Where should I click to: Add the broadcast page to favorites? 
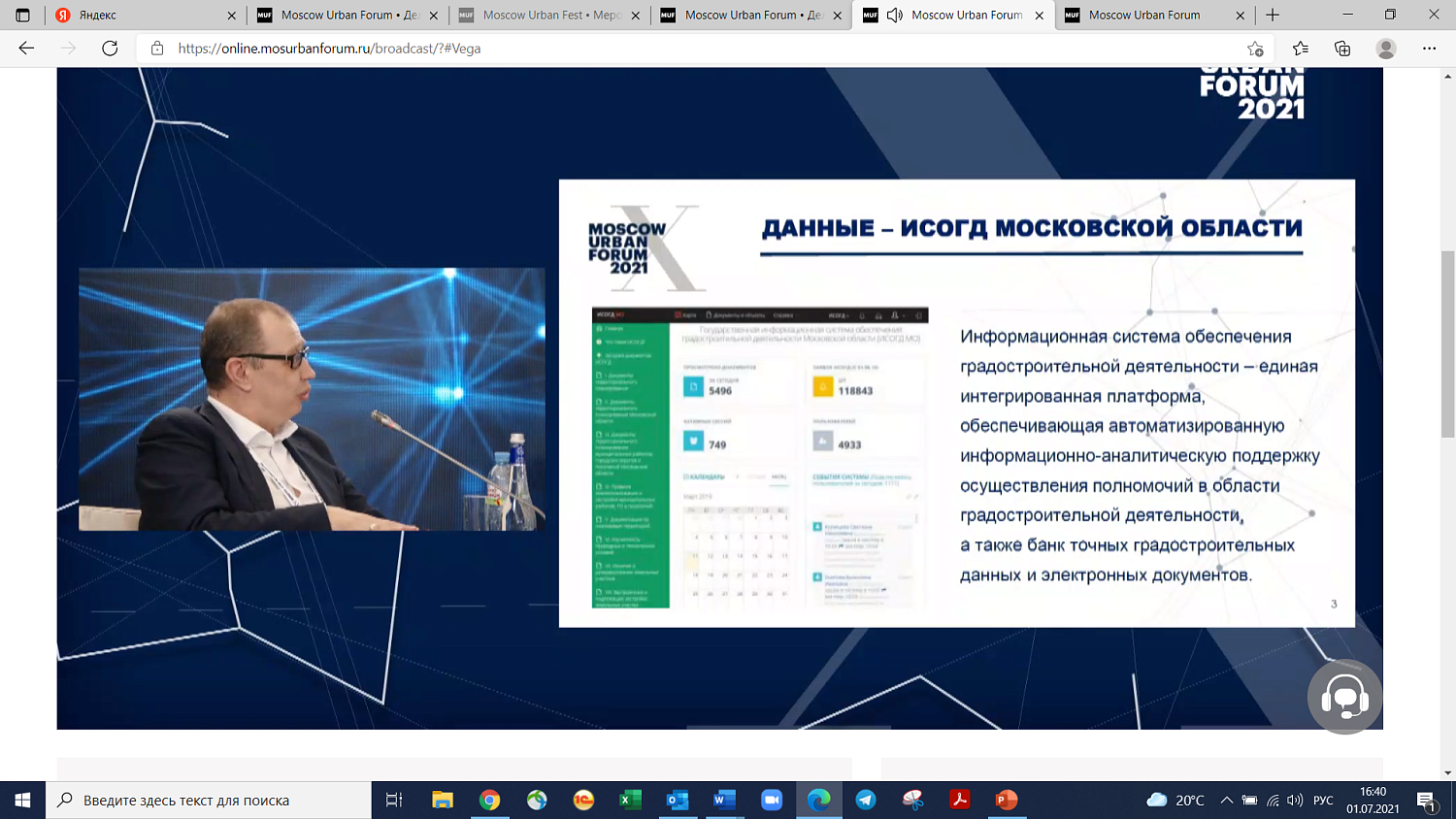[1255, 47]
